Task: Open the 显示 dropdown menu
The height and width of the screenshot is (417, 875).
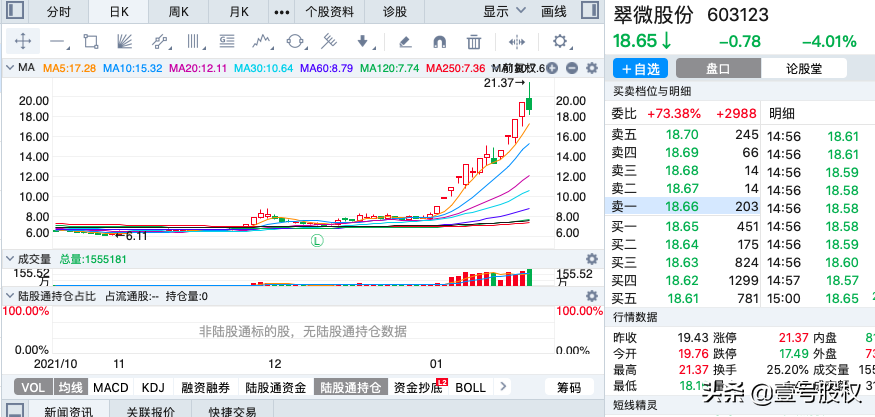Action: 504,11
